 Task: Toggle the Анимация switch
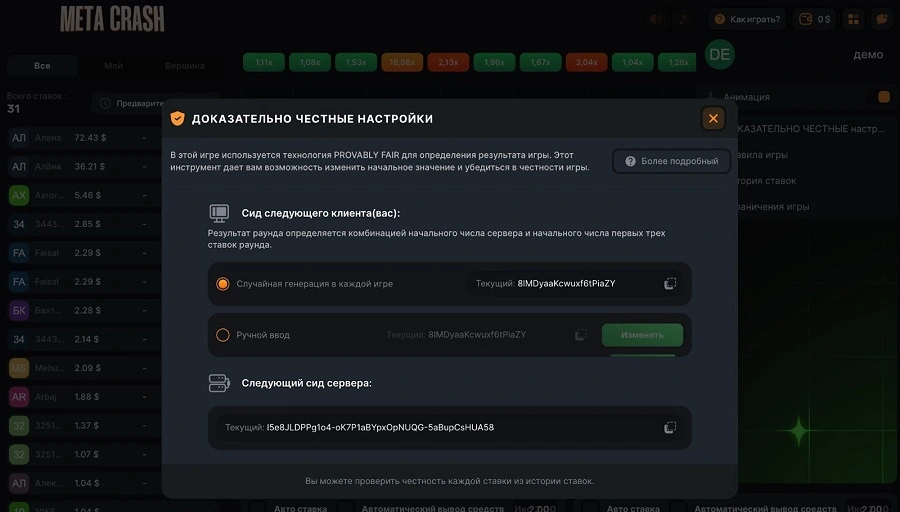884,97
